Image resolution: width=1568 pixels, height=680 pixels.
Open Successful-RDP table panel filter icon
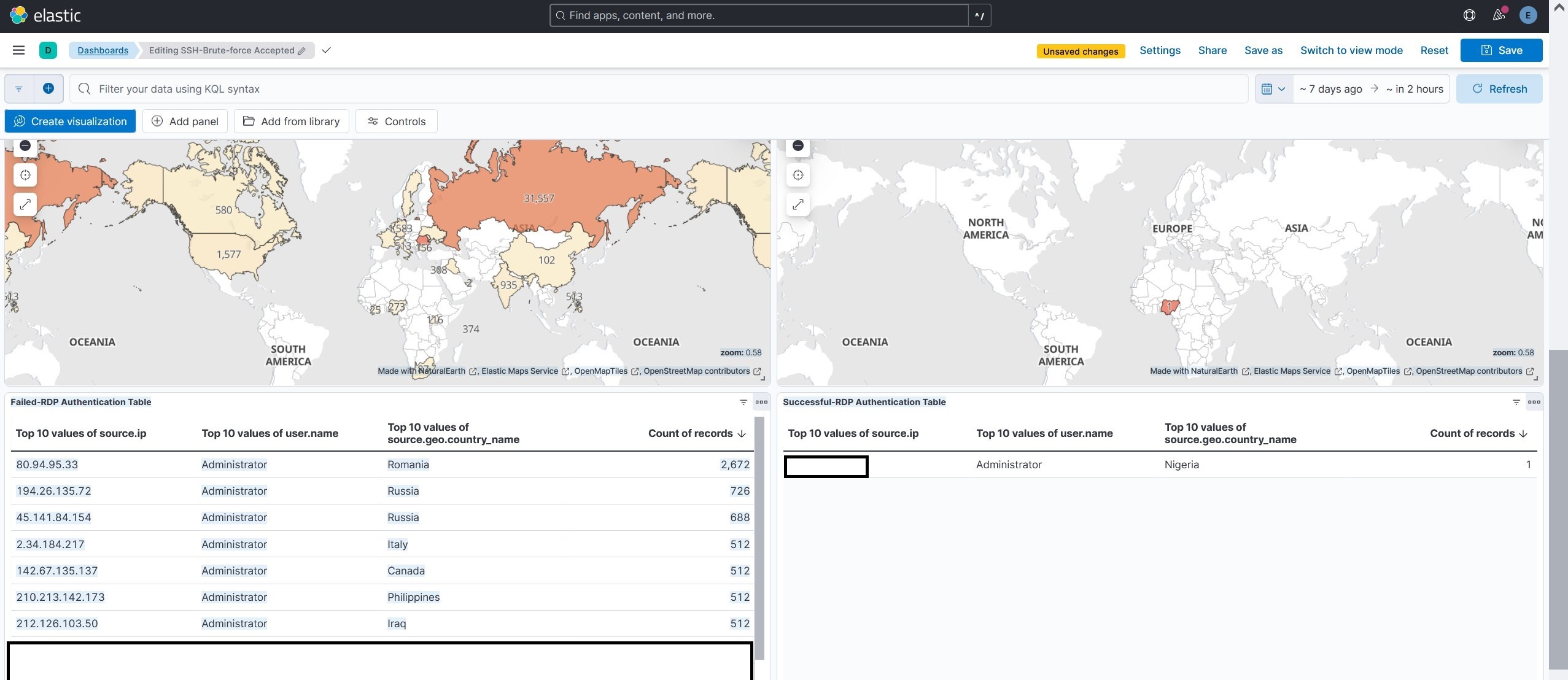(1516, 402)
